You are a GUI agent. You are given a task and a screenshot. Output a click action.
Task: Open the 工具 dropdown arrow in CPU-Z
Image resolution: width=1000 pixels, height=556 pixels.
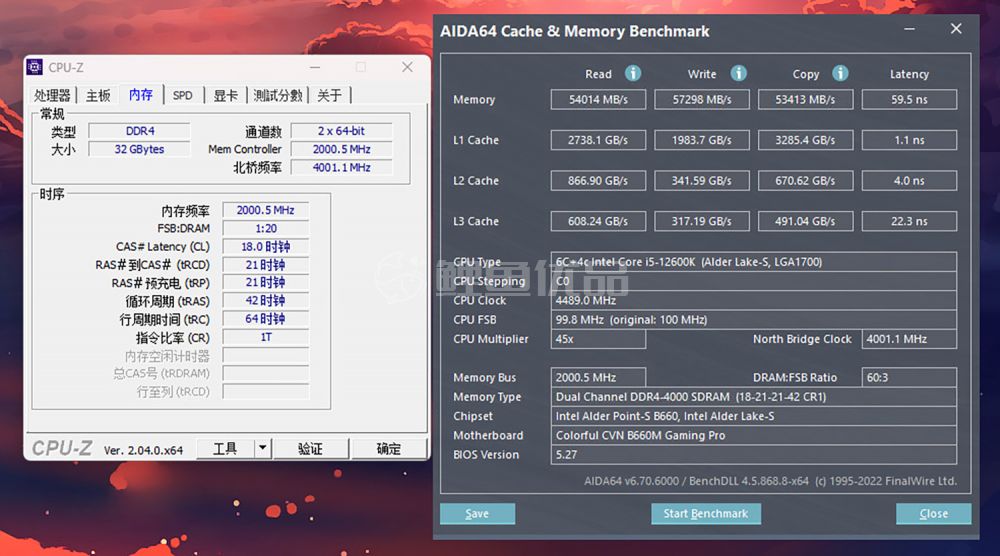(x=263, y=448)
